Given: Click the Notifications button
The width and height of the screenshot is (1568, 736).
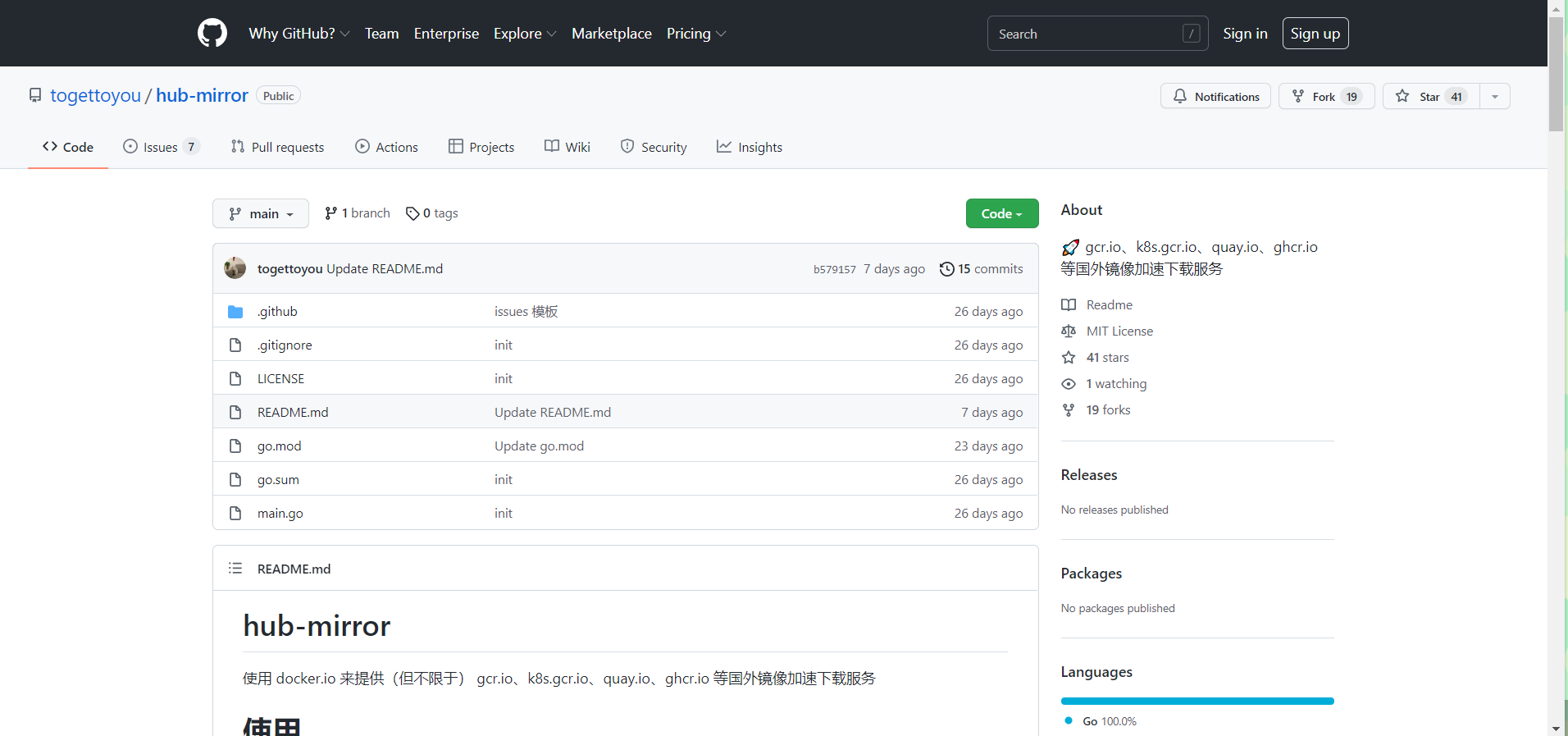Looking at the screenshot, I should (1216, 96).
